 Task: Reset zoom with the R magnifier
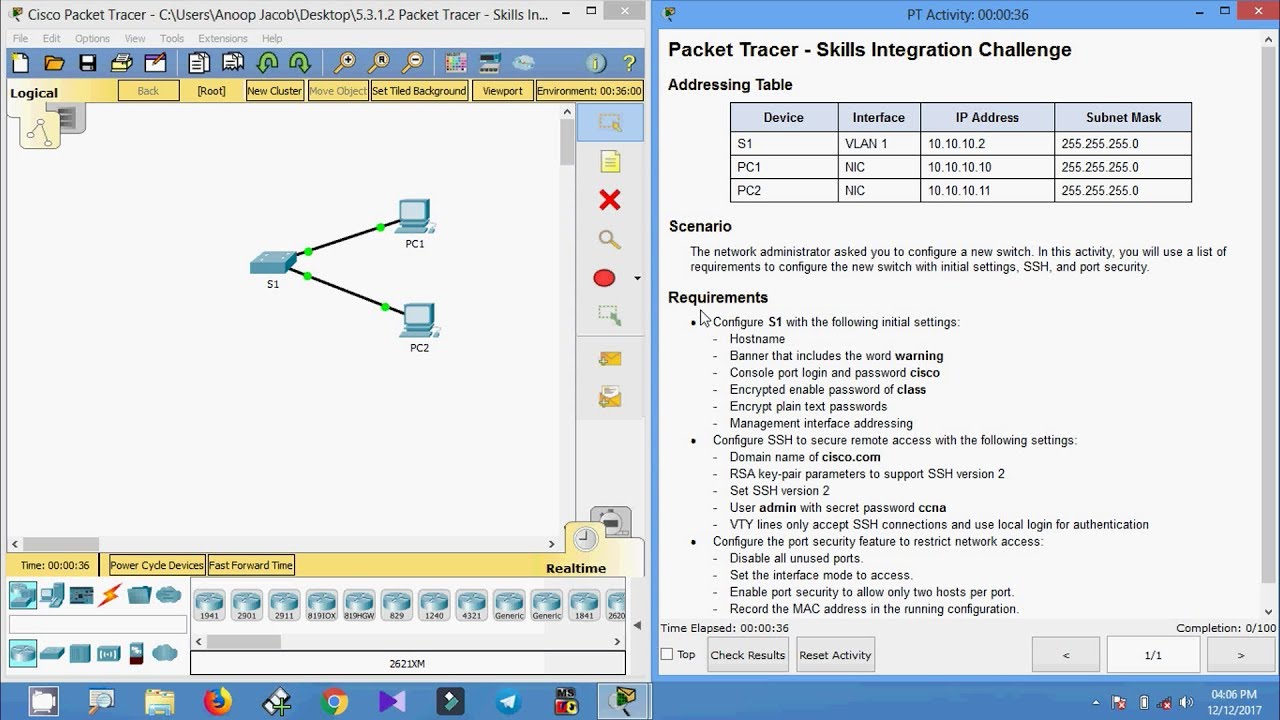click(x=378, y=63)
